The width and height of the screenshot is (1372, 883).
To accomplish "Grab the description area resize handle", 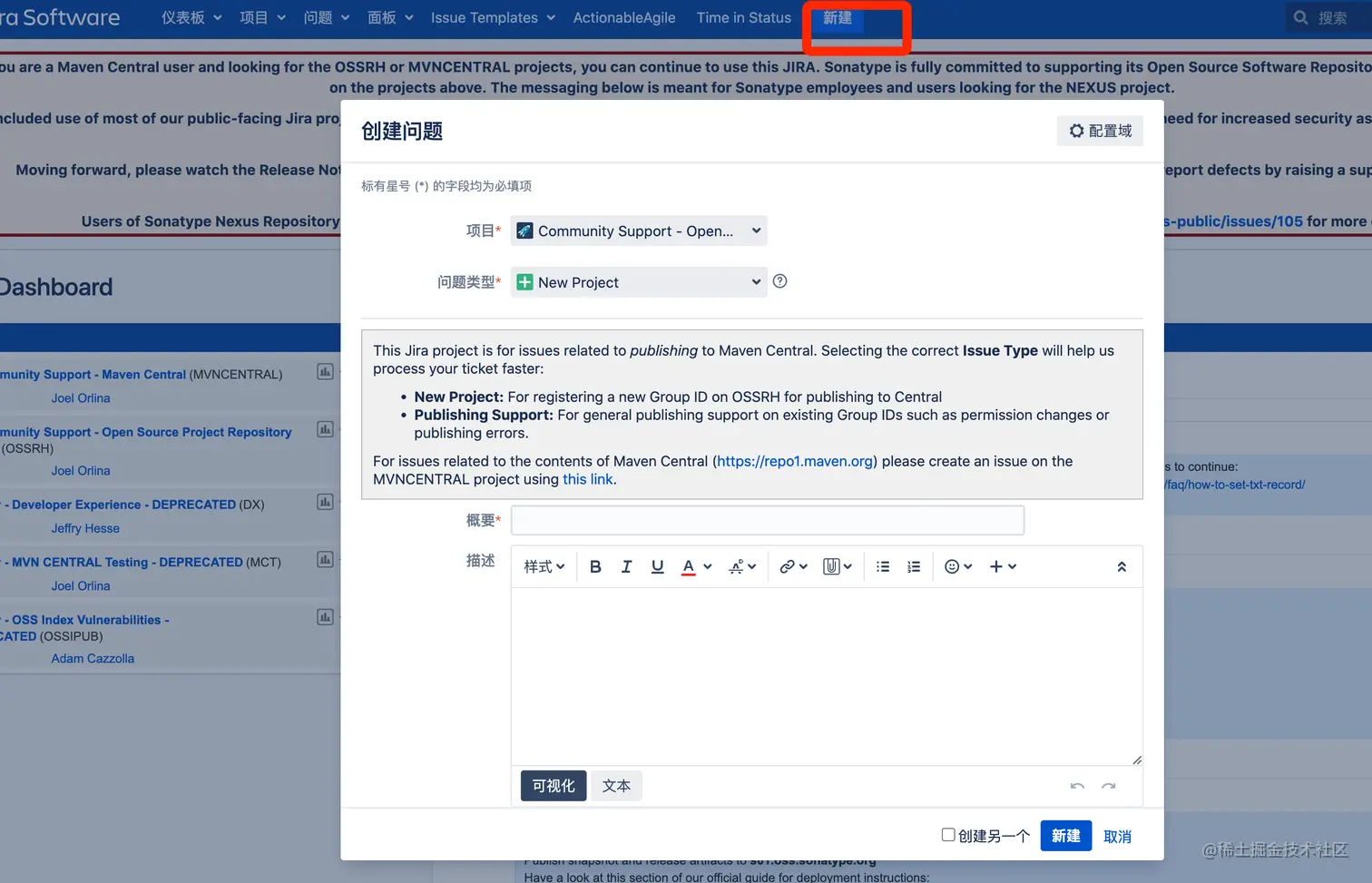I will click(1137, 760).
